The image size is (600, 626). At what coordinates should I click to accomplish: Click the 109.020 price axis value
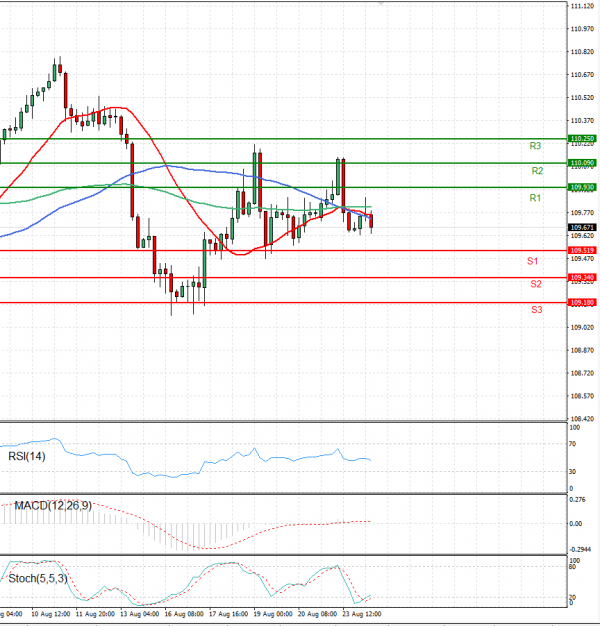(x=582, y=327)
